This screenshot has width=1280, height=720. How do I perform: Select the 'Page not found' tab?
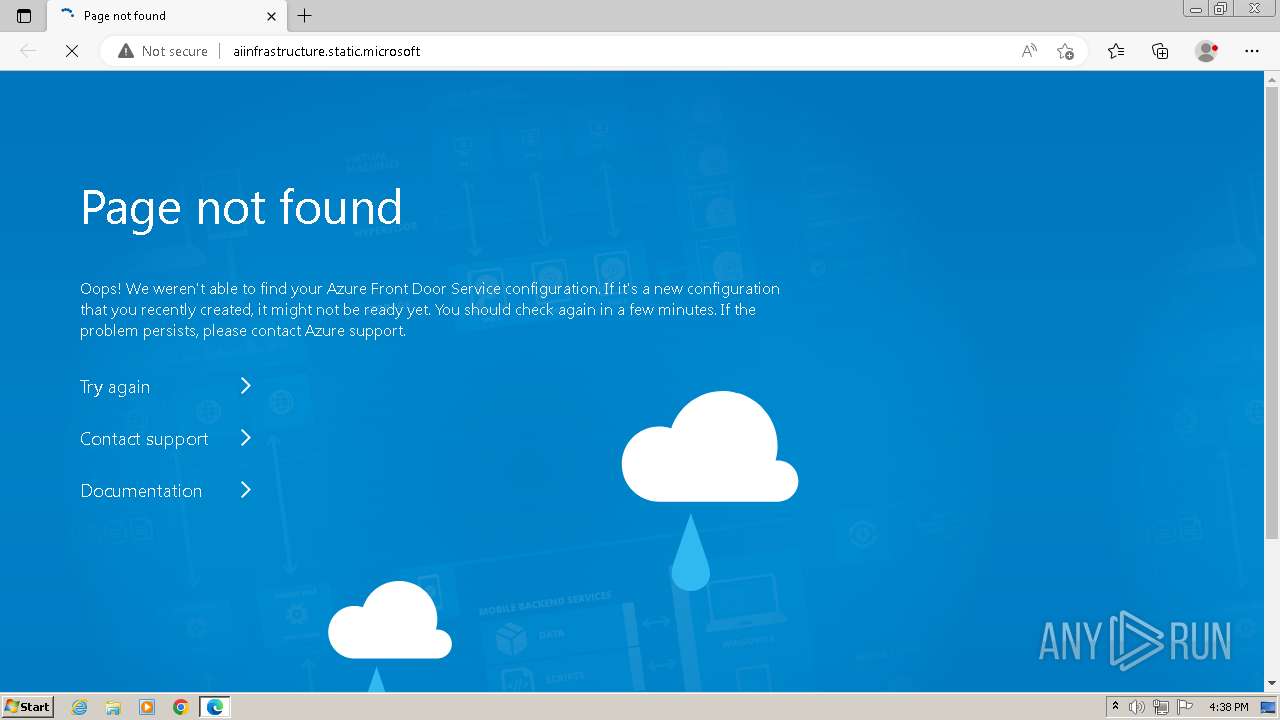(167, 16)
